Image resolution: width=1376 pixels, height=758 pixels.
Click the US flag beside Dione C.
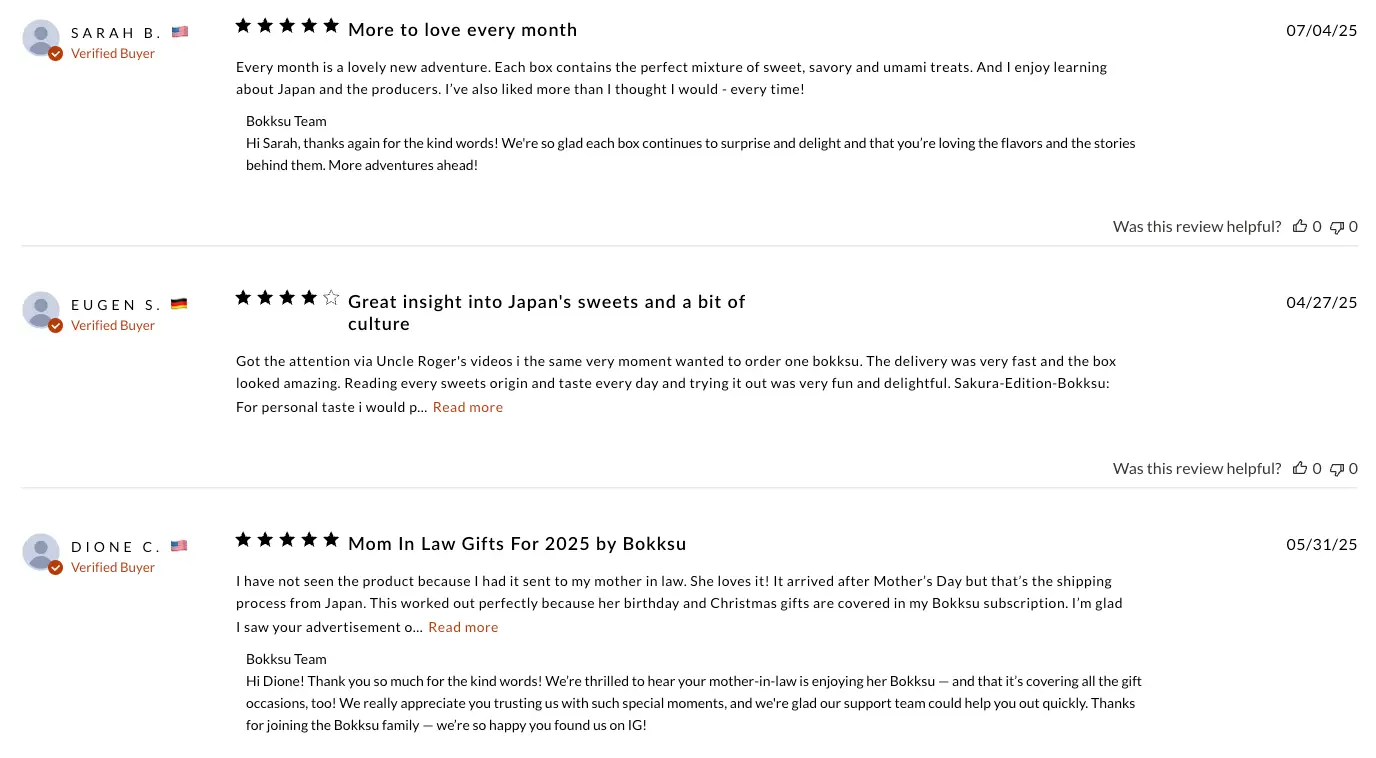[179, 546]
